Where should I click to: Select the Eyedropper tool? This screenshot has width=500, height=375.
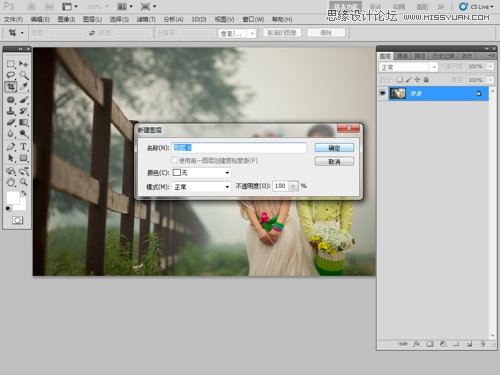(x=23, y=87)
